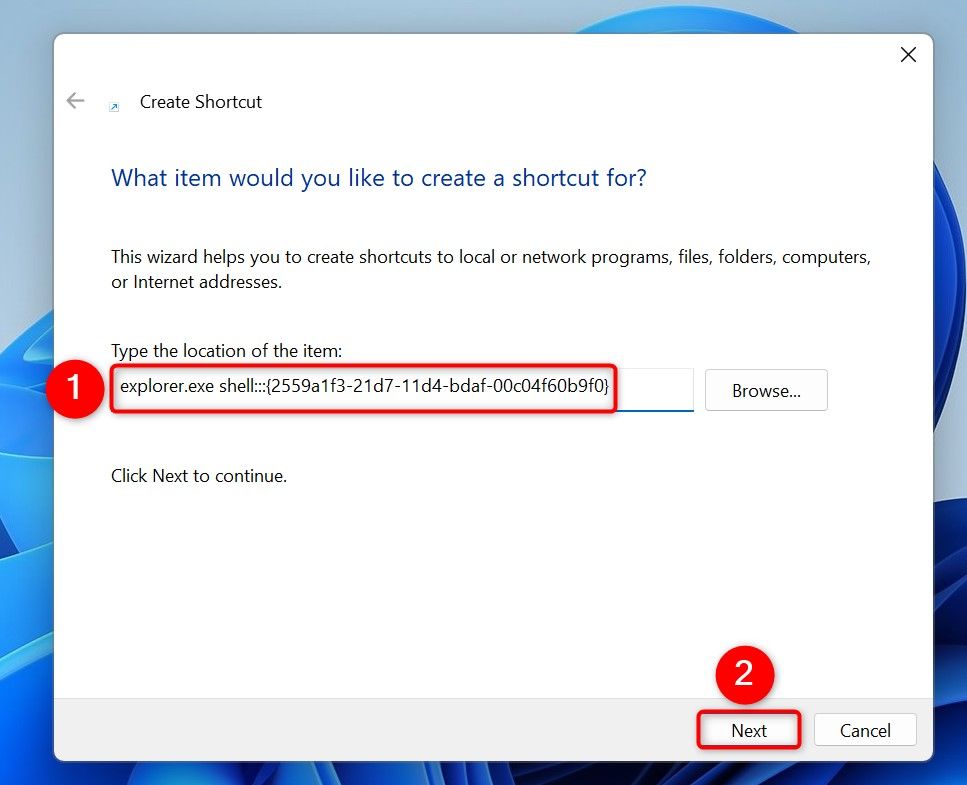Viewport: 967px width, 785px height.
Task: Close the Create Shortcut dialog with X
Action: 907,55
